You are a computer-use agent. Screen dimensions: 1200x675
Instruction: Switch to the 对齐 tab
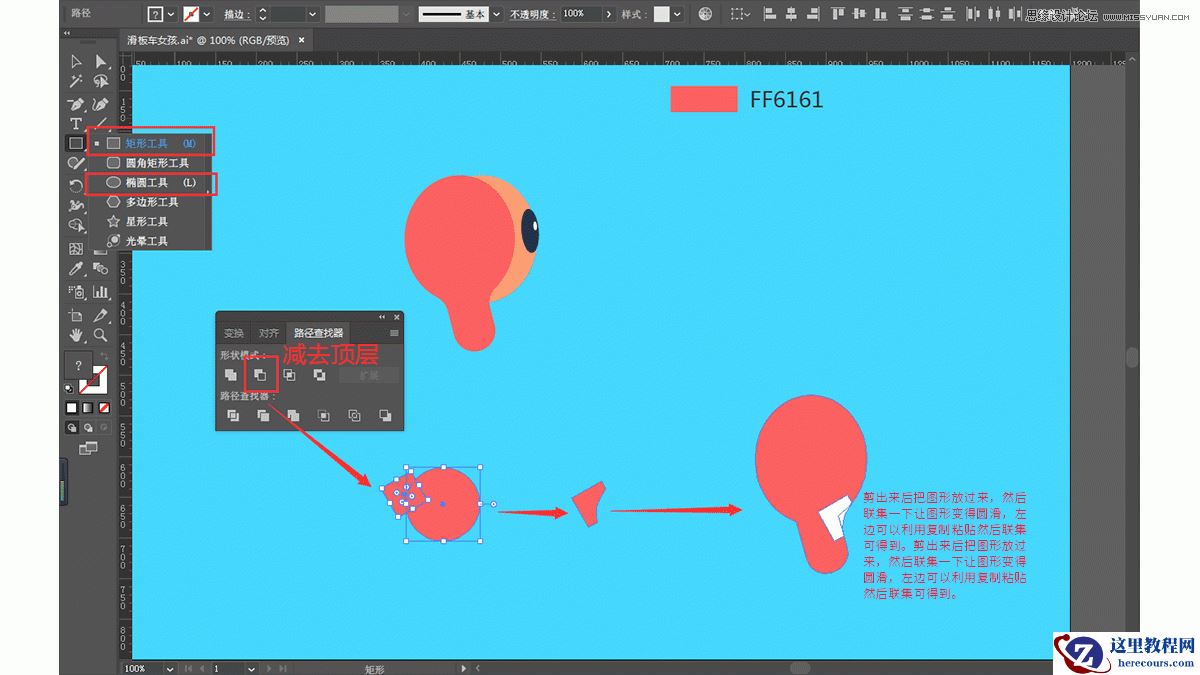coord(268,333)
